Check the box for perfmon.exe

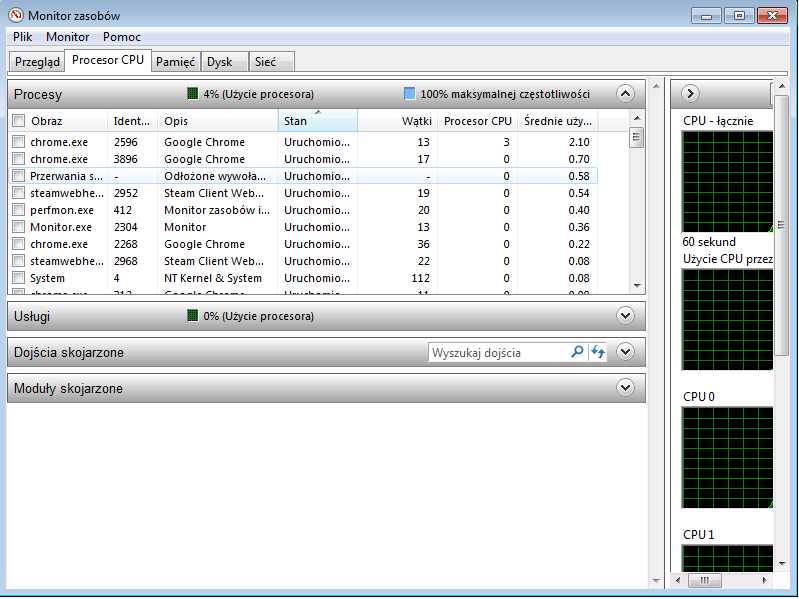[x=19, y=210]
